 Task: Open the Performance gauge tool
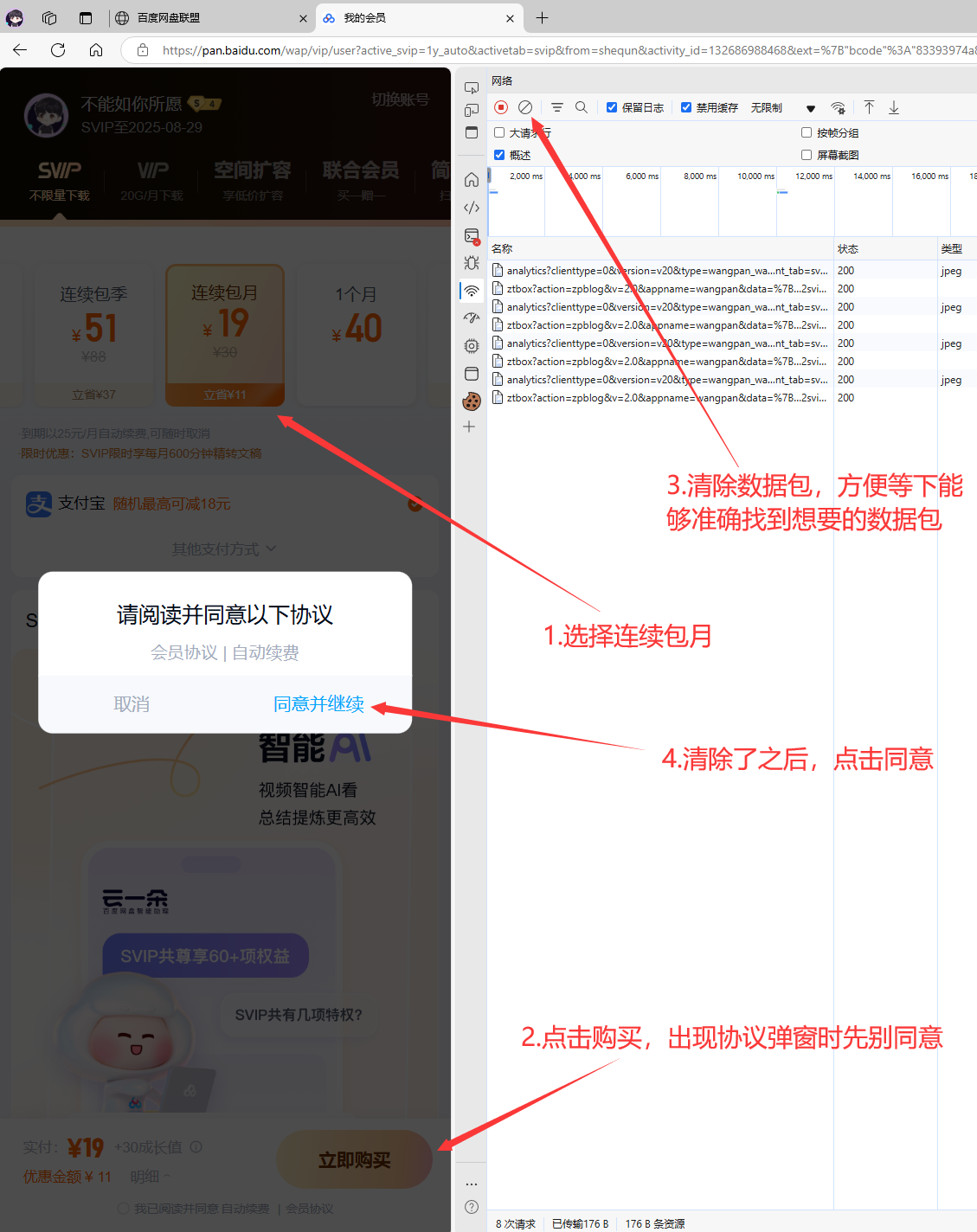(x=472, y=318)
